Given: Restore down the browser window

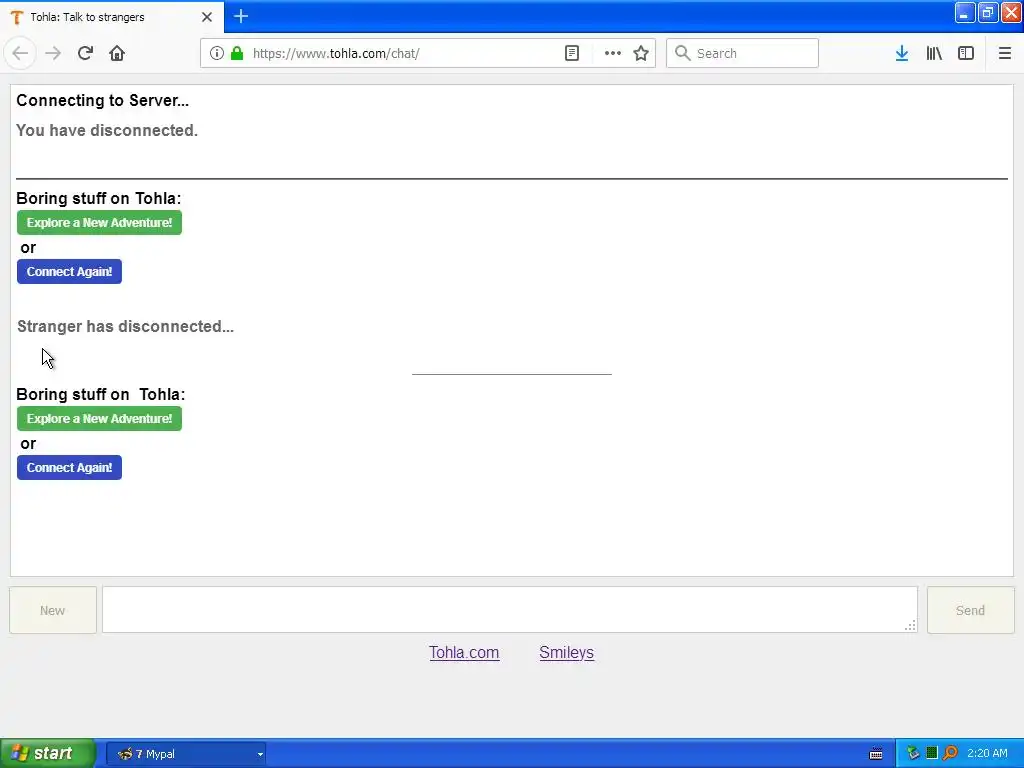Looking at the screenshot, I should coord(987,12).
